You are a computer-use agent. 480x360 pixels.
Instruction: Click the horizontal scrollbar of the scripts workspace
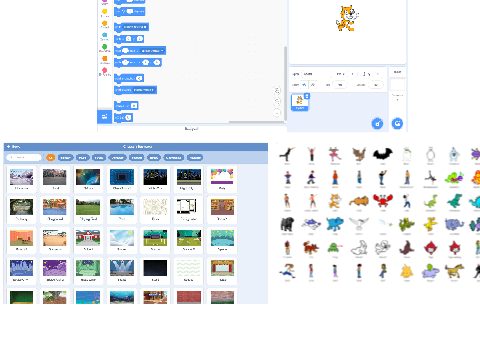point(256,122)
